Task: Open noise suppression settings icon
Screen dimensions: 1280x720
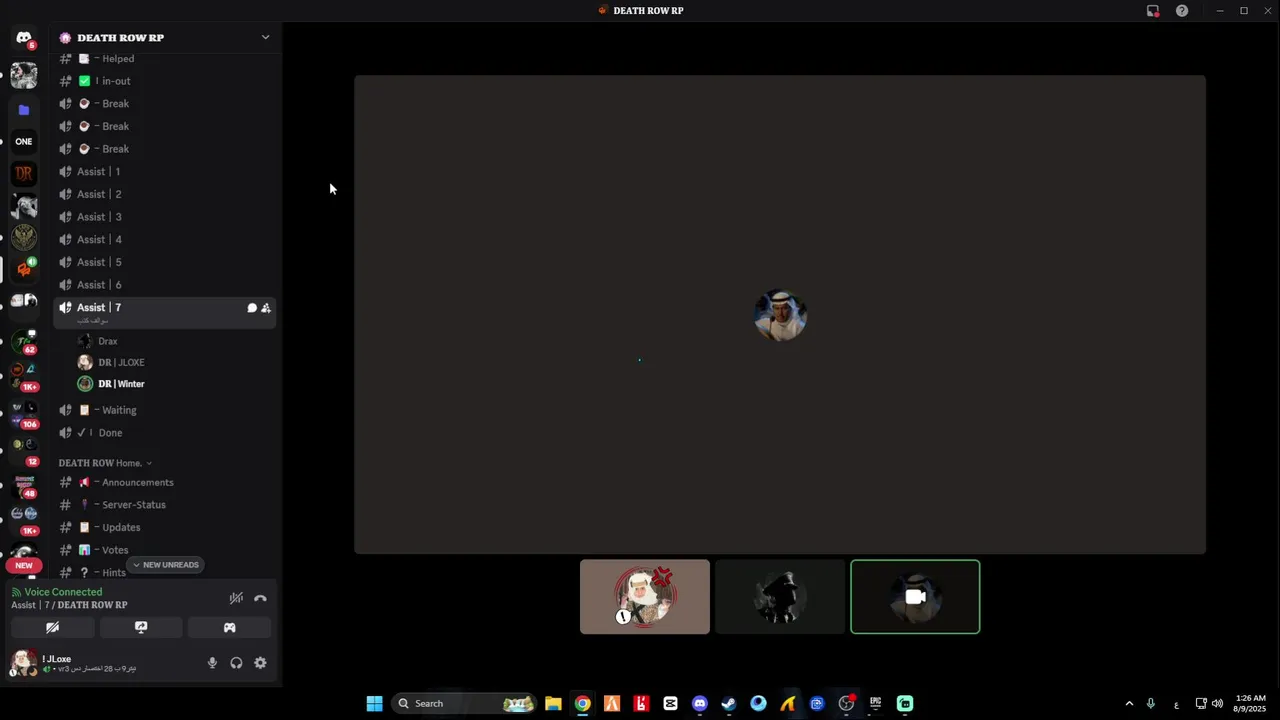Action: point(236,598)
